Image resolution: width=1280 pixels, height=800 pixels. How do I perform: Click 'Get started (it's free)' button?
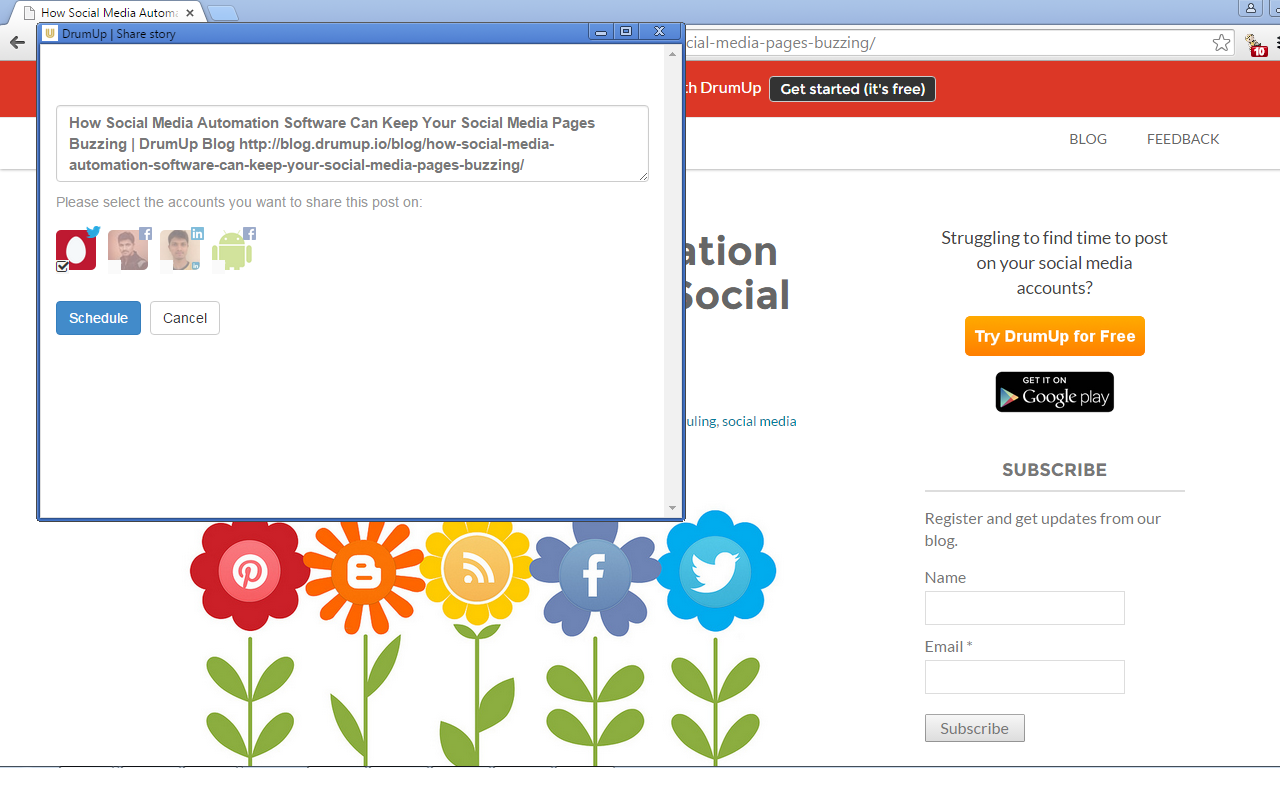pos(852,89)
